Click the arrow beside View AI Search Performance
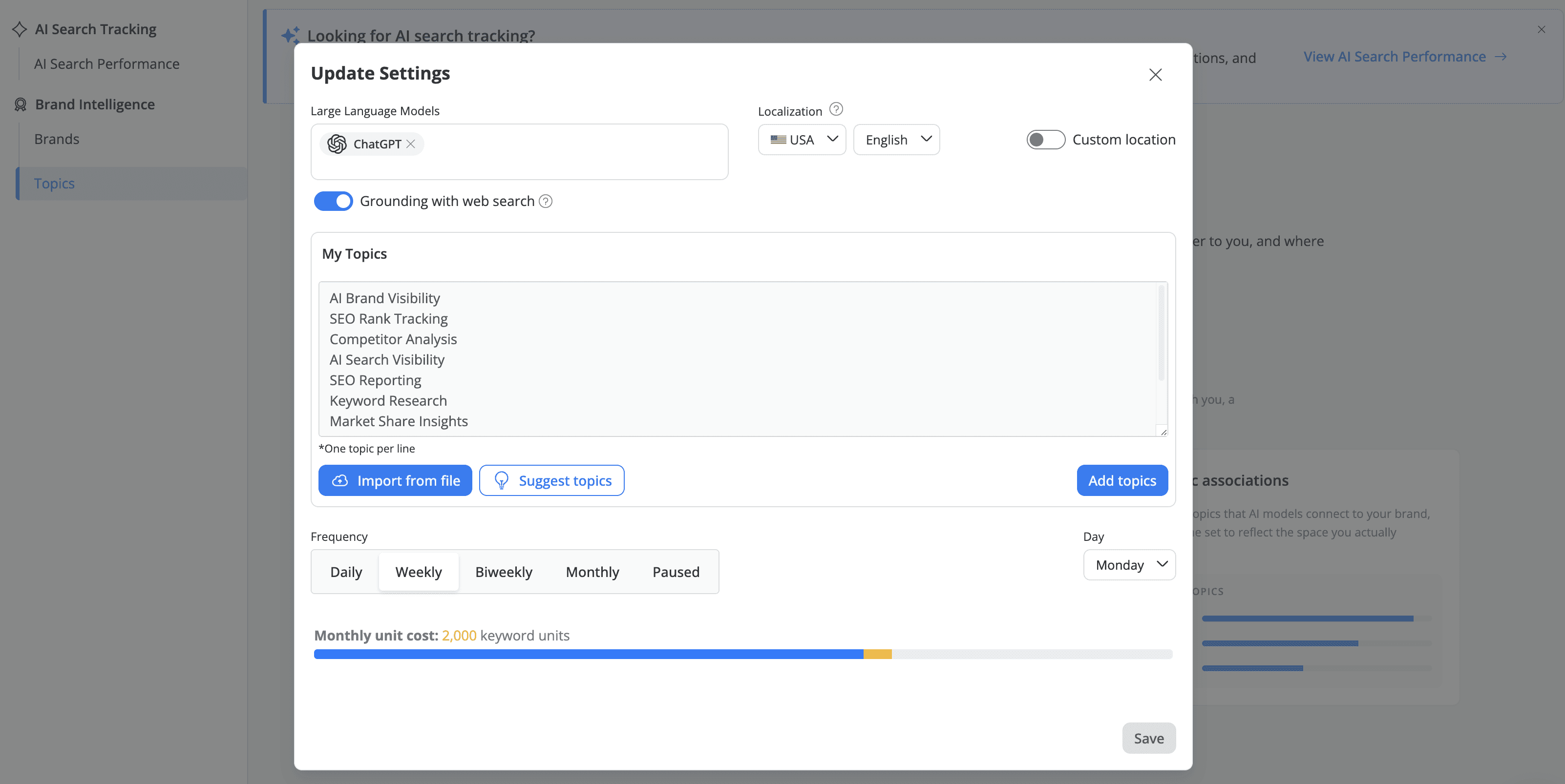Screen dimensions: 1565x784 [1501, 57]
